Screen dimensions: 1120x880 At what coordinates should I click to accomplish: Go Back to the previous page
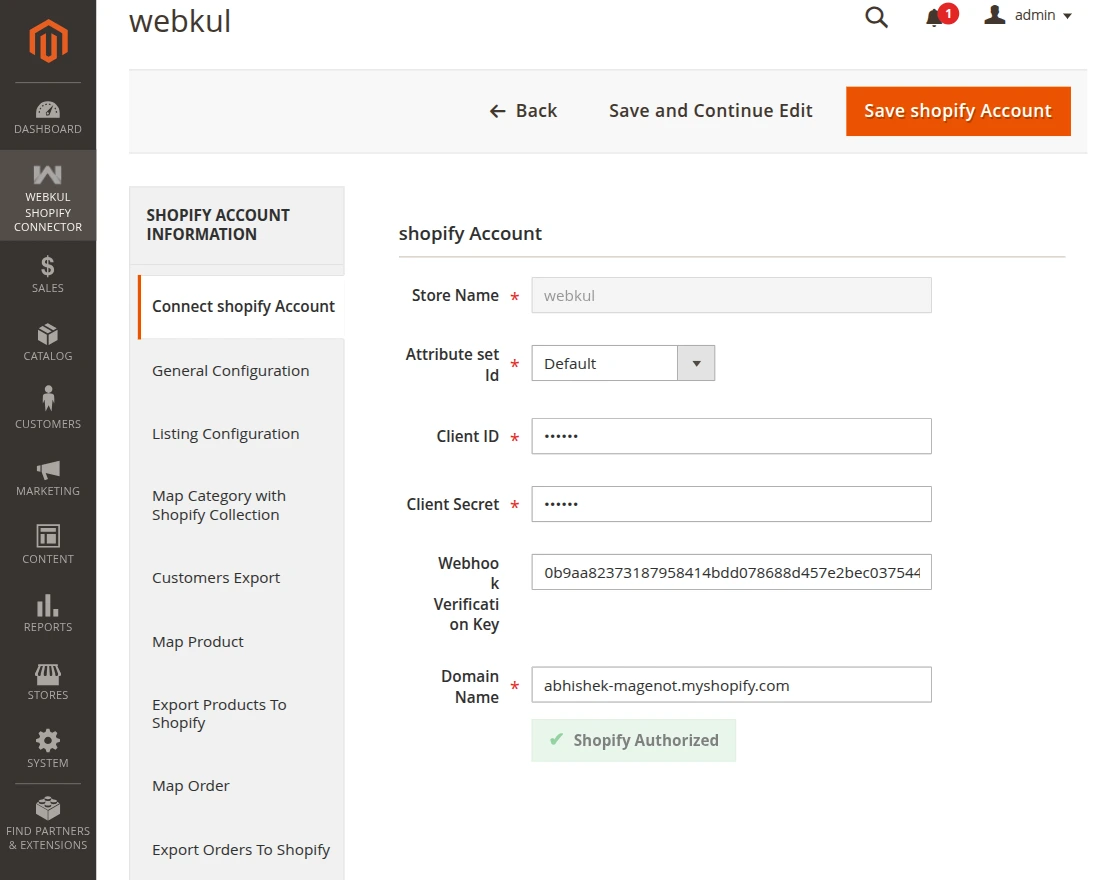[x=523, y=111]
